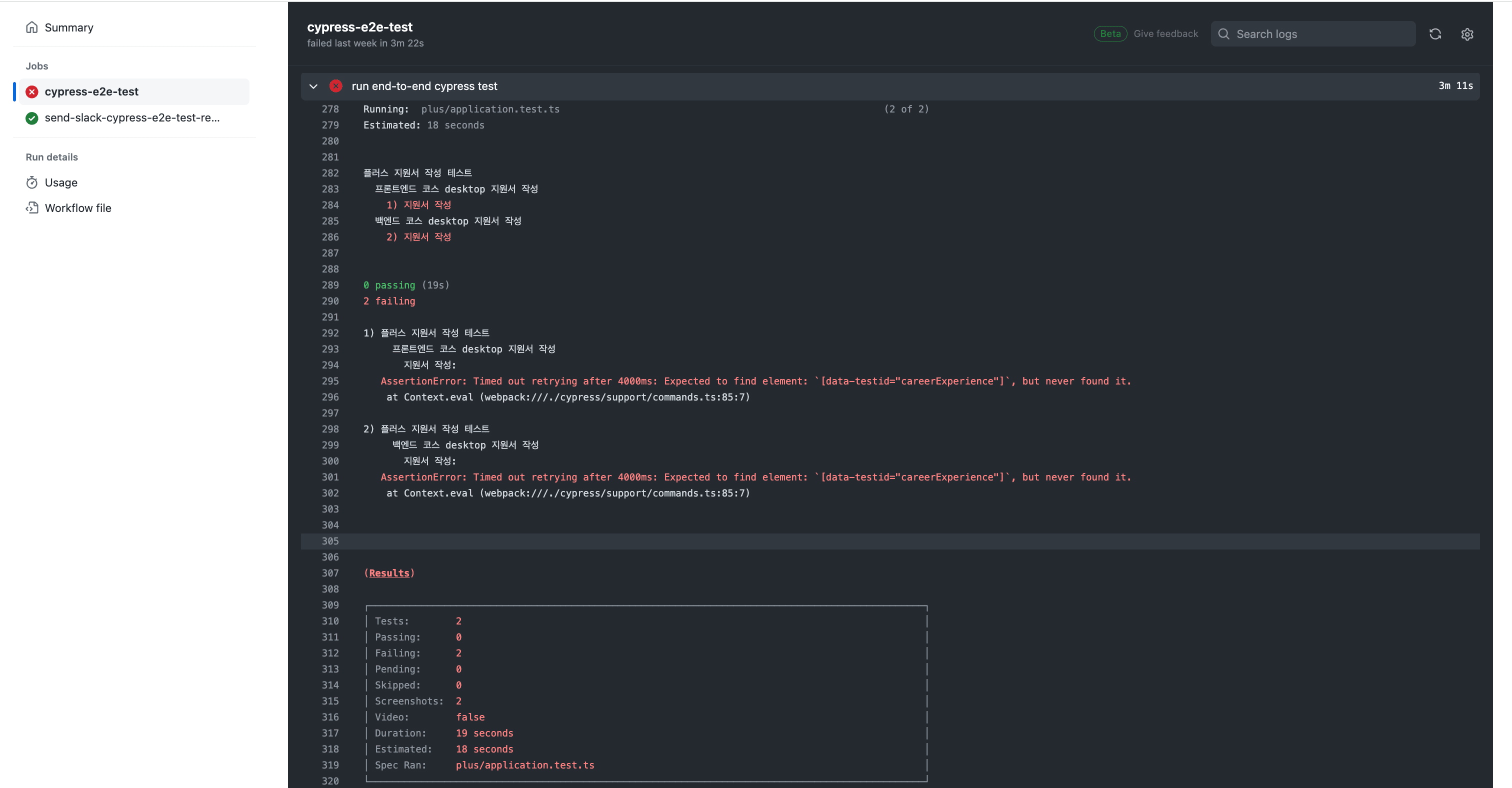Click the Give feedback link

(x=1165, y=33)
